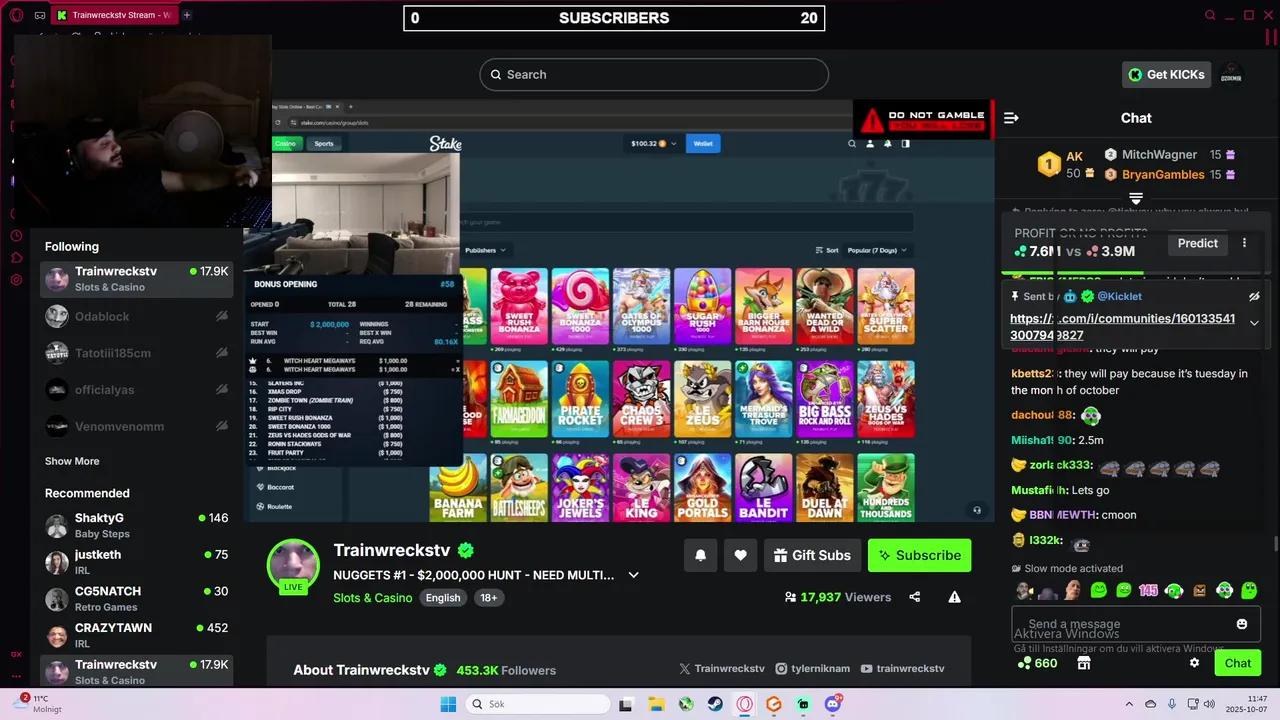This screenshot has height=720, width=1280.
Task: Open CG5NATCH recommended channel
Action: (136, 599)
